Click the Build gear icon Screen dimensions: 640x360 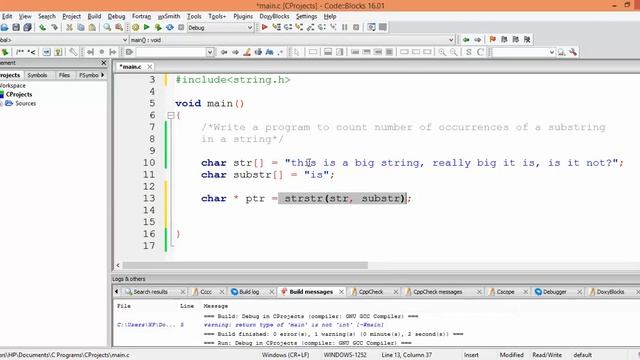[x=136, y=27]
